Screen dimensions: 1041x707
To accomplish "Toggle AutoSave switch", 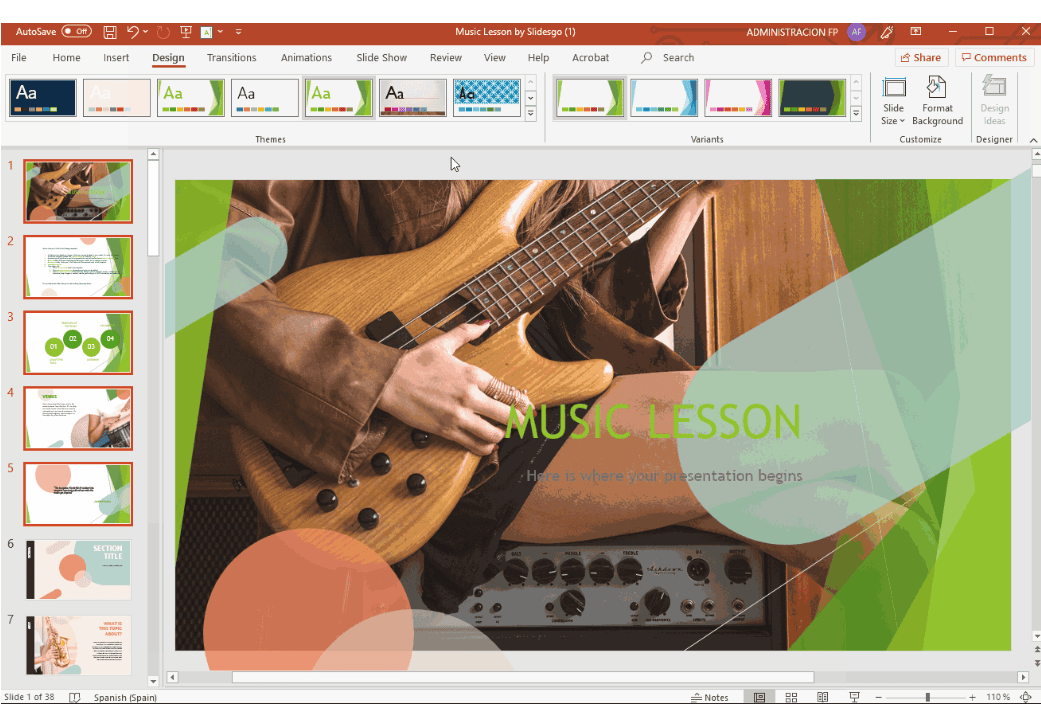I will [76, 31].
